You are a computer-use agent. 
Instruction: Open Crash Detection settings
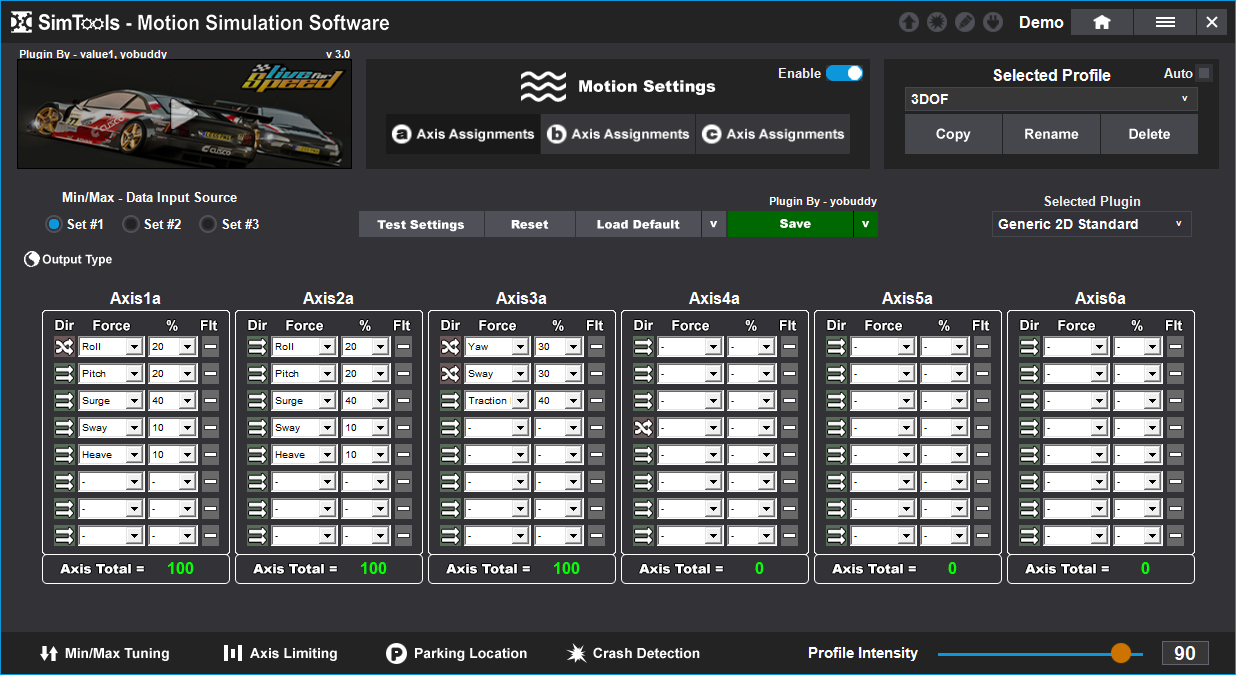tap(633, 653)
